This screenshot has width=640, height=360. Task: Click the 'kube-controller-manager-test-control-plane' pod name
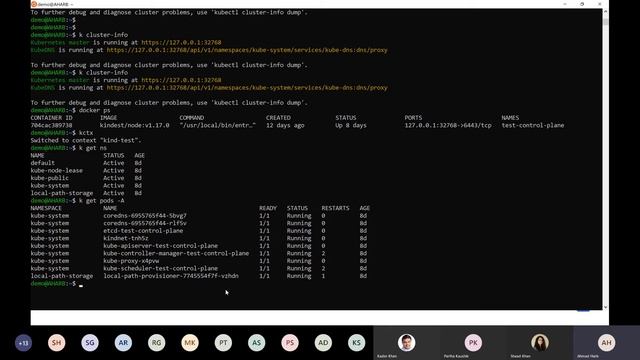(x=176, y=253)
